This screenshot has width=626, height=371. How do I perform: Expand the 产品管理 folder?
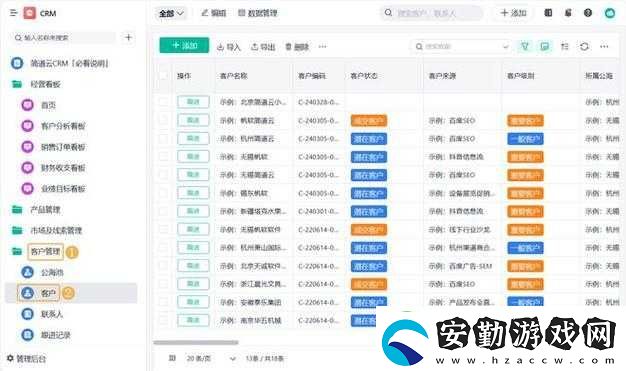tap(36, 209)
